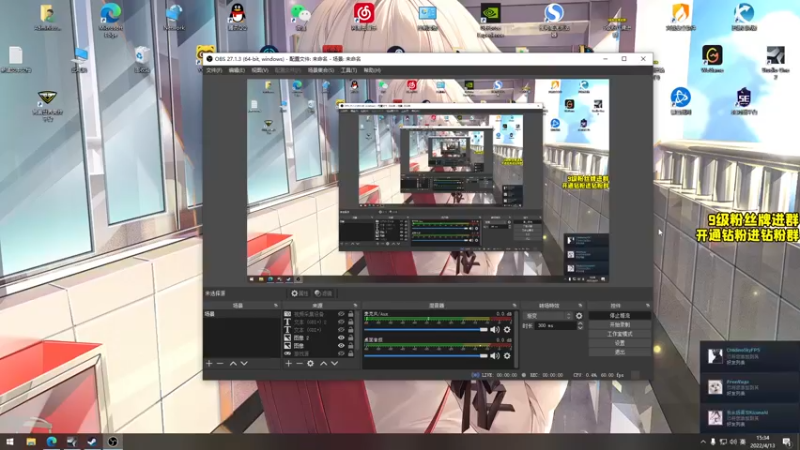
Task: Pop out the 转场特效 dock panel icon
Action: click(580, 306)
